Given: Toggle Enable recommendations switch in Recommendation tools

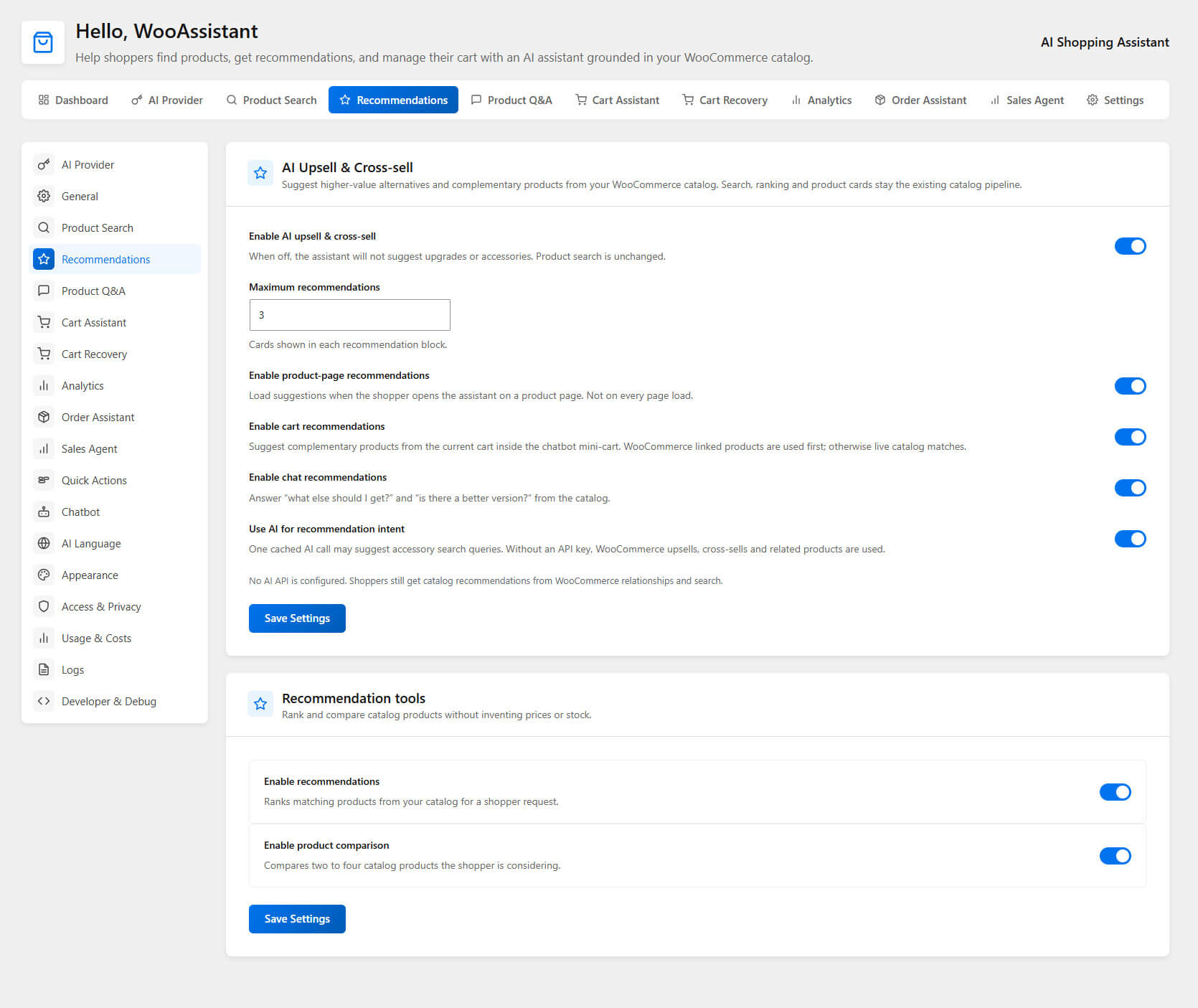Looking at the screenshot, I should tap(1115, 792).
